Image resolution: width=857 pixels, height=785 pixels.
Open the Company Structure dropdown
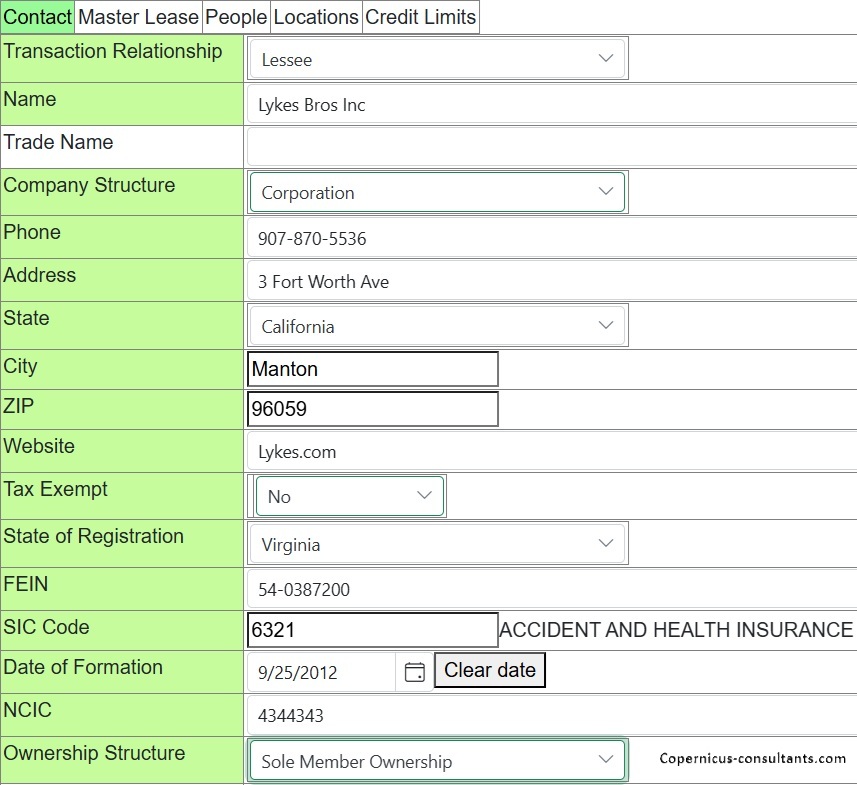coord(438,192)
